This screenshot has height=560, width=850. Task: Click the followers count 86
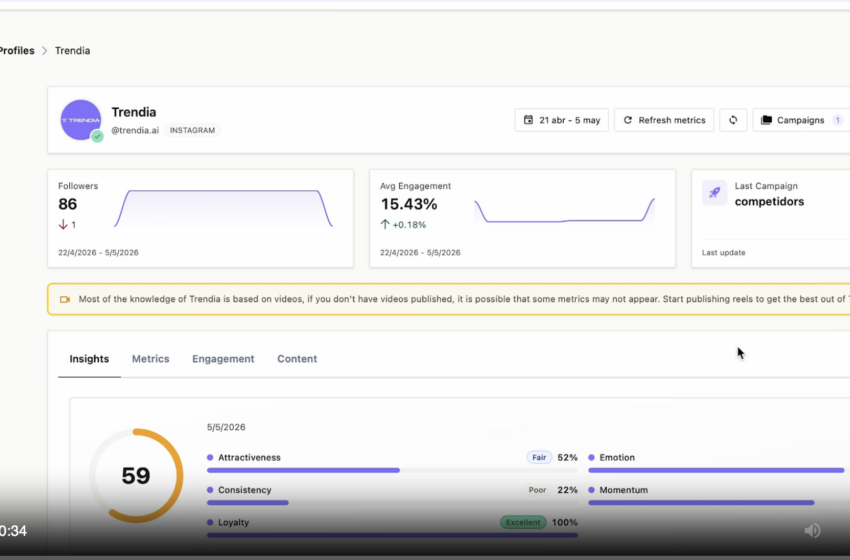(68, 204)
